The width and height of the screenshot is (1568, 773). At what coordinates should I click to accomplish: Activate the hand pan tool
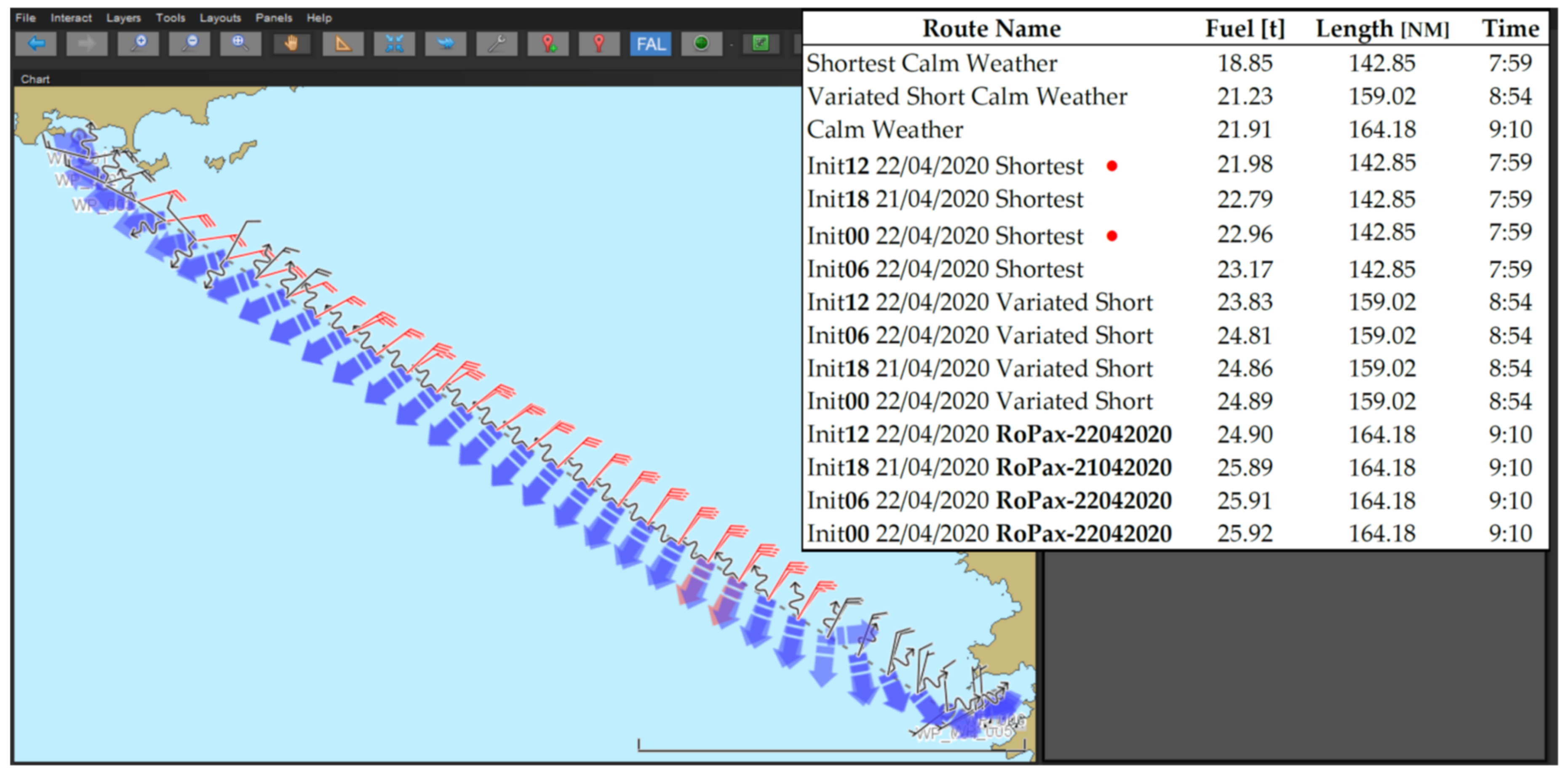click(291, 44)
